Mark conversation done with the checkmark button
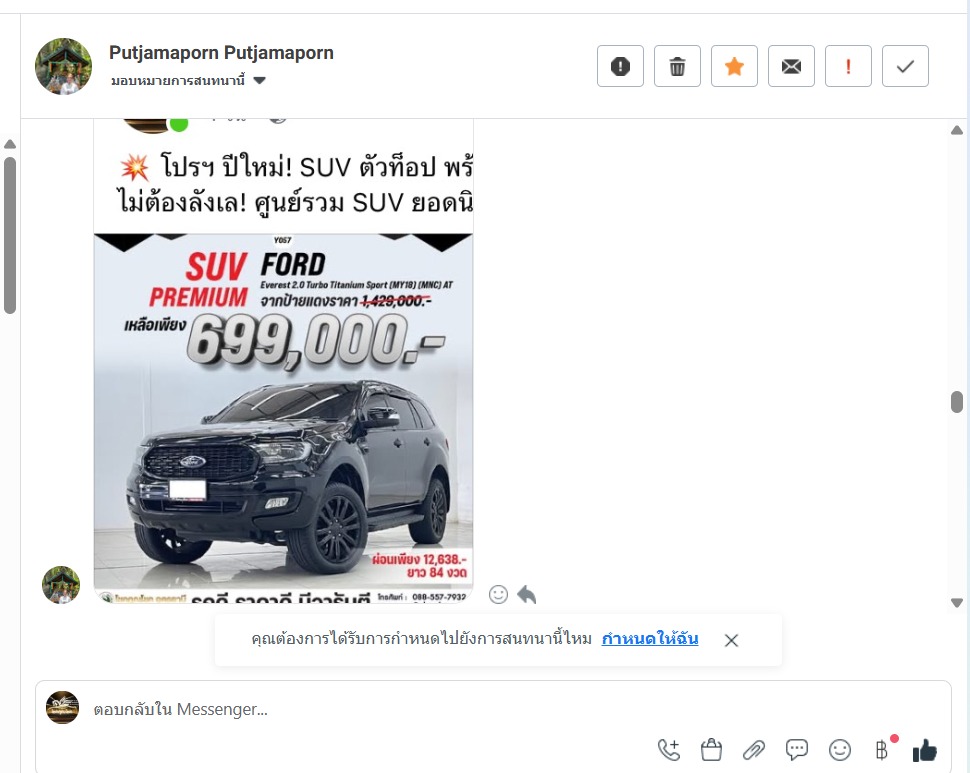 coord(905,66)
